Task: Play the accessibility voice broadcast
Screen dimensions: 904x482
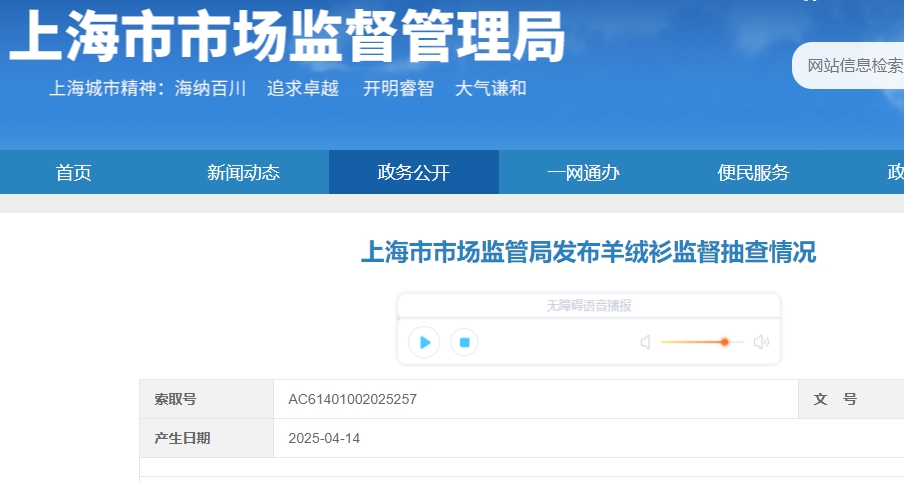Action: [424, 342]
